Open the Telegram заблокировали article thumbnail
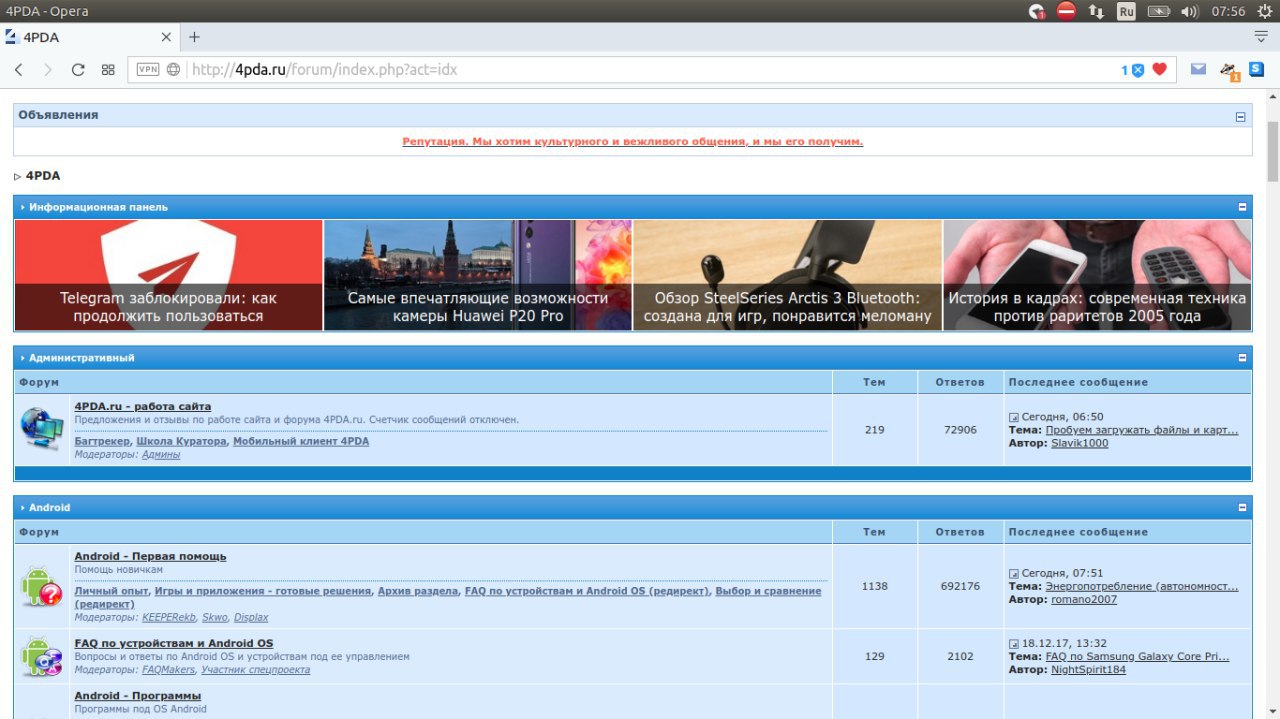 tap(168, 275)
